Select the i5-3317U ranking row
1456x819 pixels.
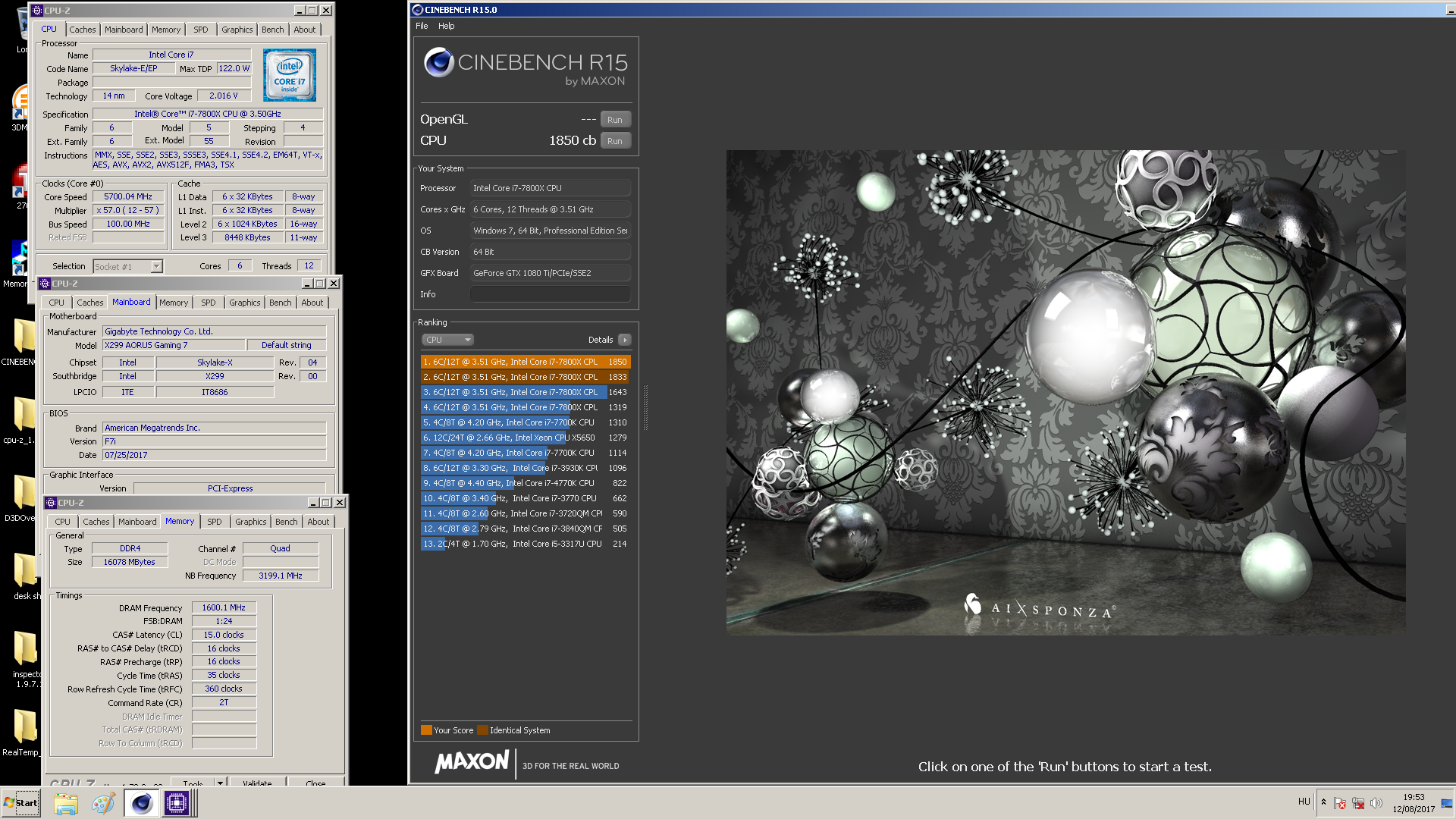(x=526, y=544)
